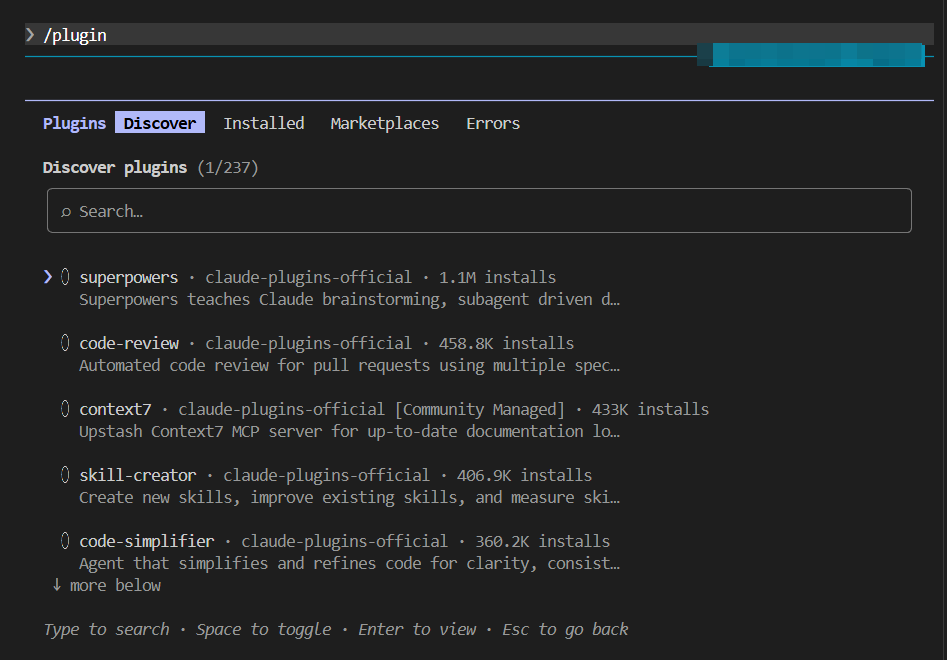
Task: Click the '(1/237)' plugin counter
Action: [228, 167]
